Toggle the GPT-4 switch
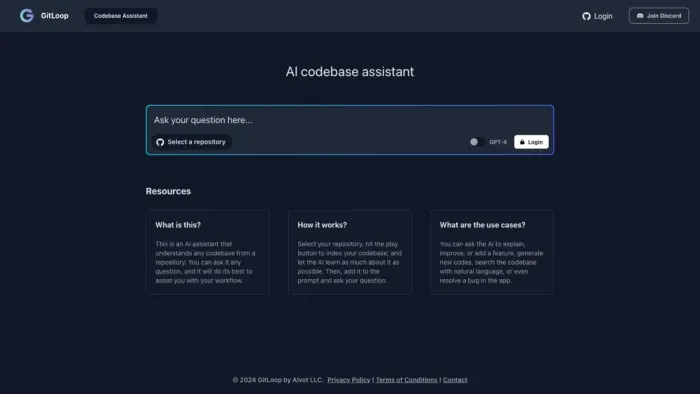 (x=477, y=142)
